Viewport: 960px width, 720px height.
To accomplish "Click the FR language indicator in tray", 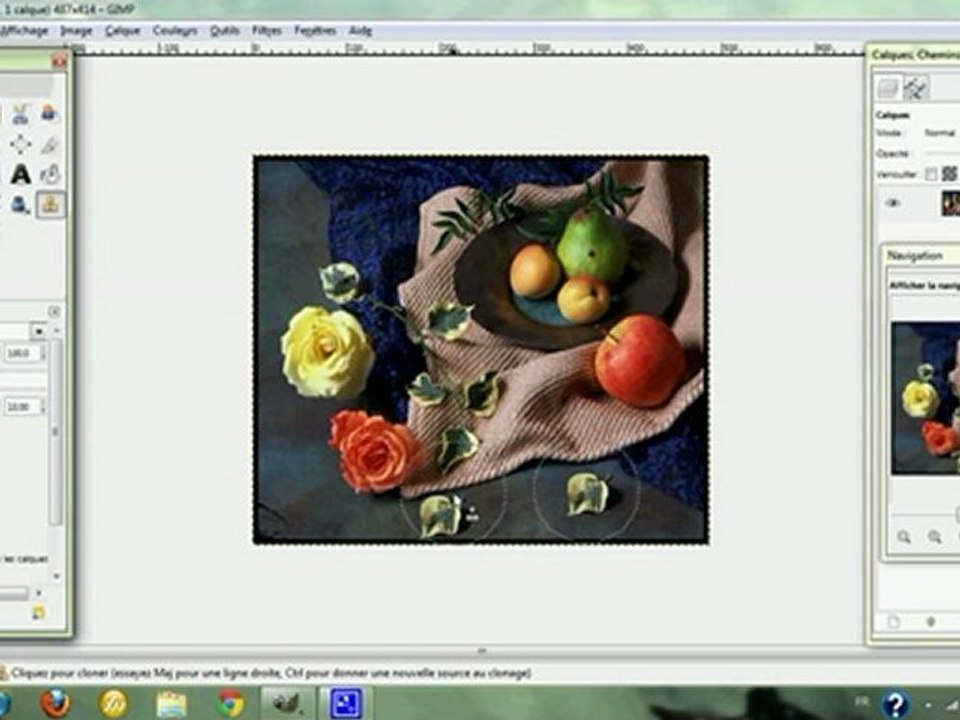I will tap(862, 702).
